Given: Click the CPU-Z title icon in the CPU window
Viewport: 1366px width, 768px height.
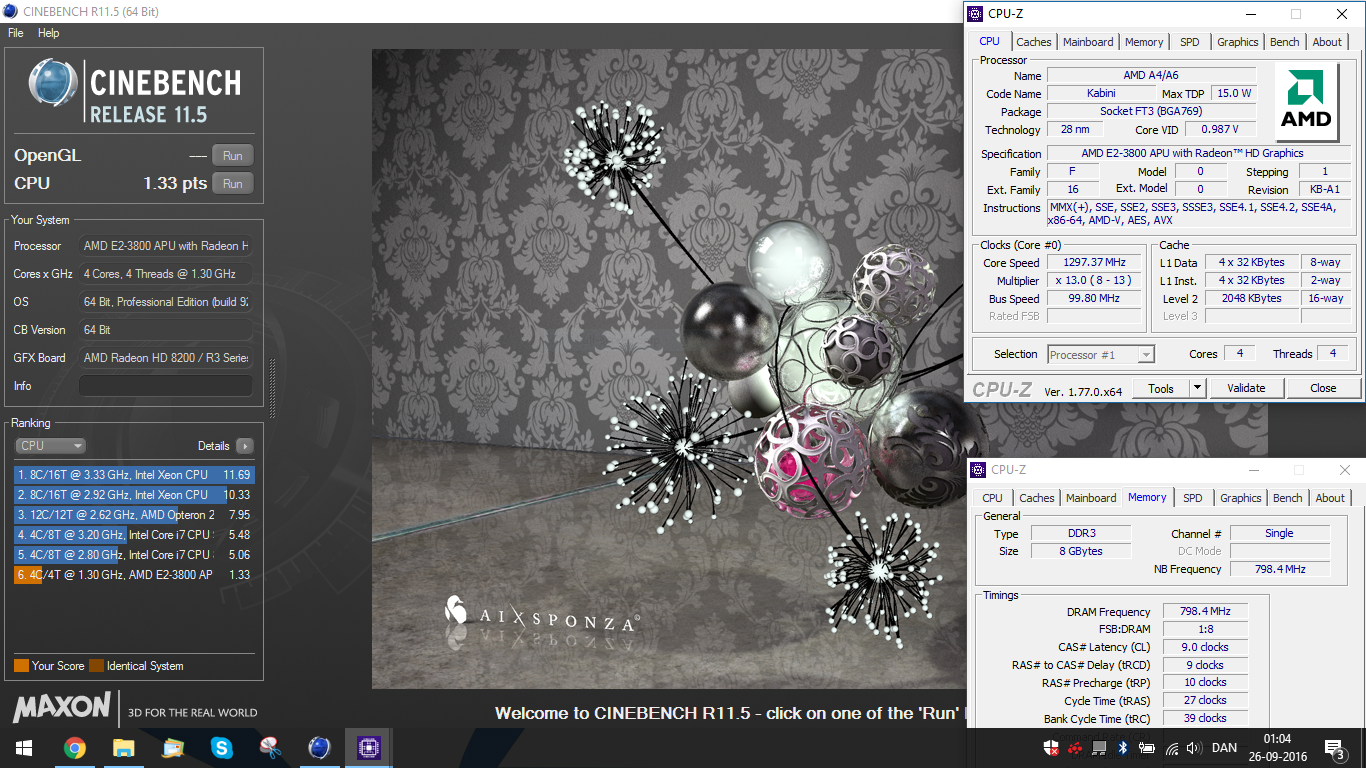Looking at the screenshot, I should 975,14.
